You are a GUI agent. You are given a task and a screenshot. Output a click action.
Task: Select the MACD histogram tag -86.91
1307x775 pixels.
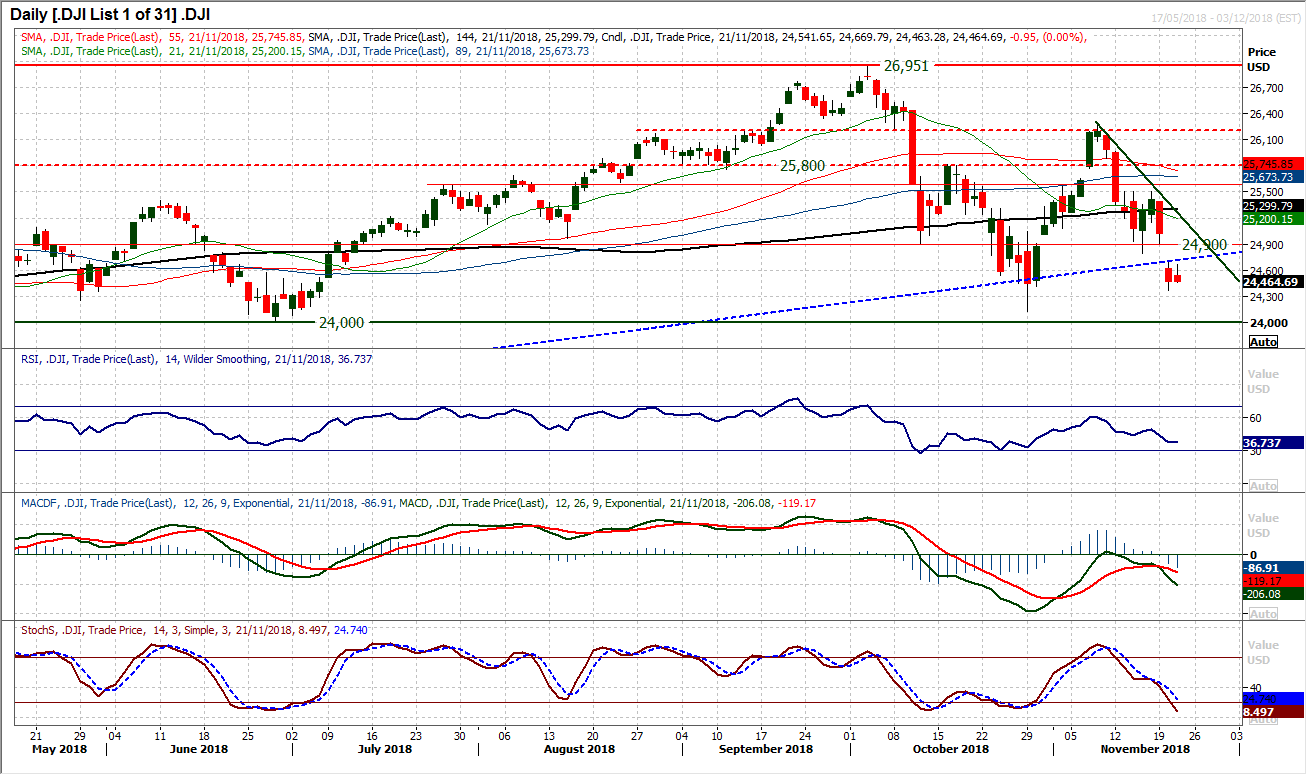[x=1272, y=566]
